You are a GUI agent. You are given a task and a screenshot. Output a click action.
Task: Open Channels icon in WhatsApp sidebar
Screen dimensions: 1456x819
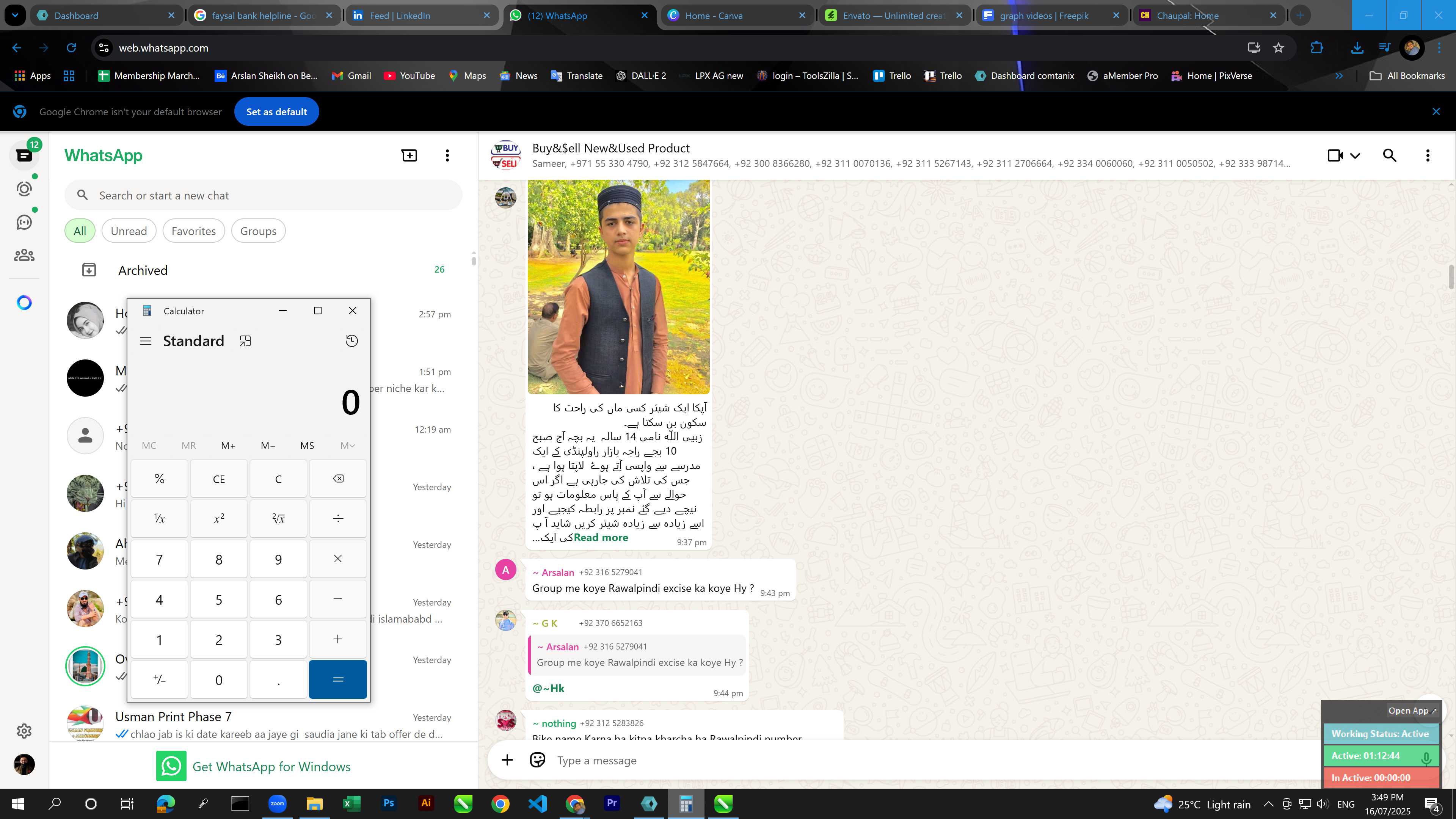pos(24,222)
